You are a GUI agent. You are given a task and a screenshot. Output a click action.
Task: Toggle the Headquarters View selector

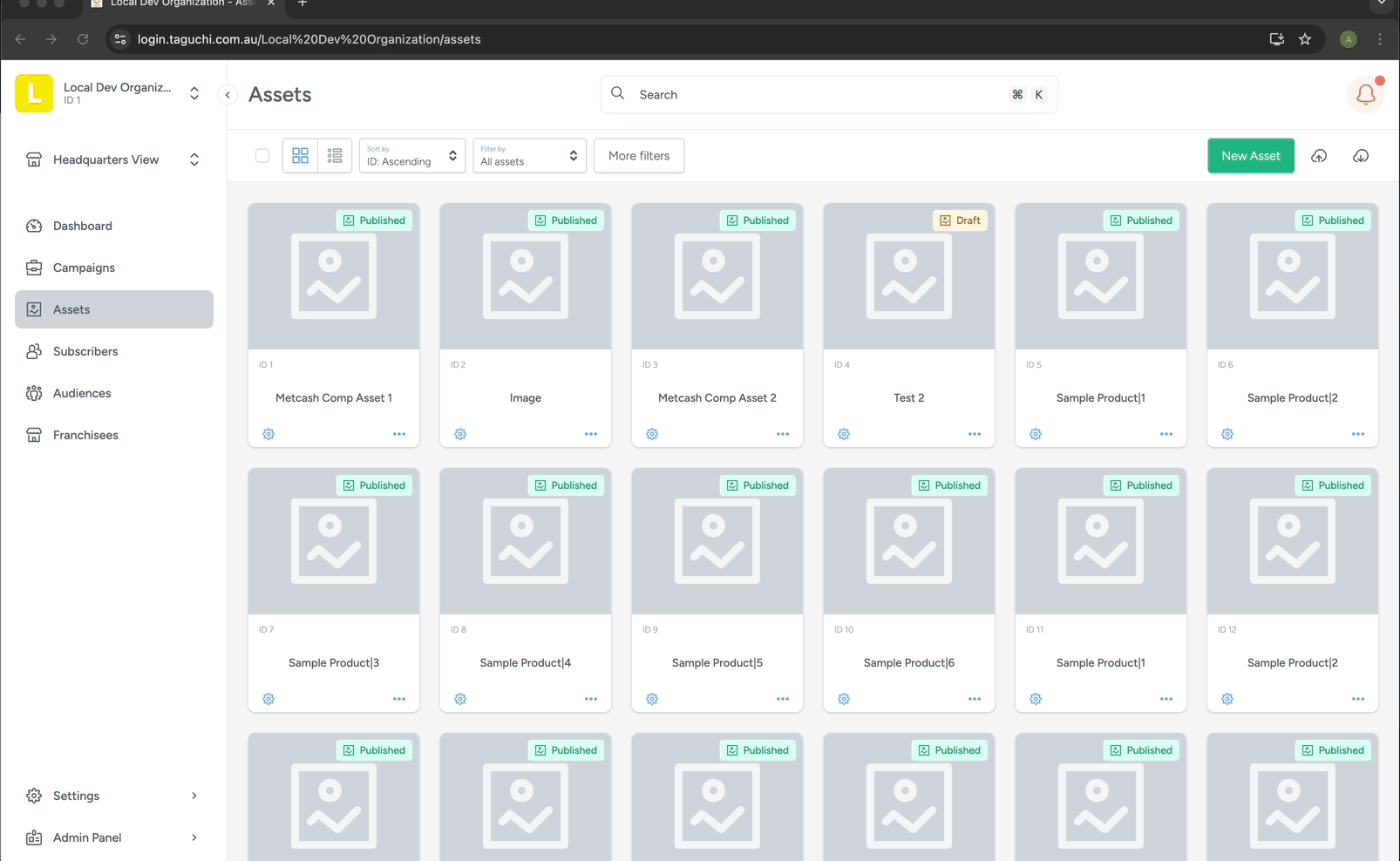[194, 159]
